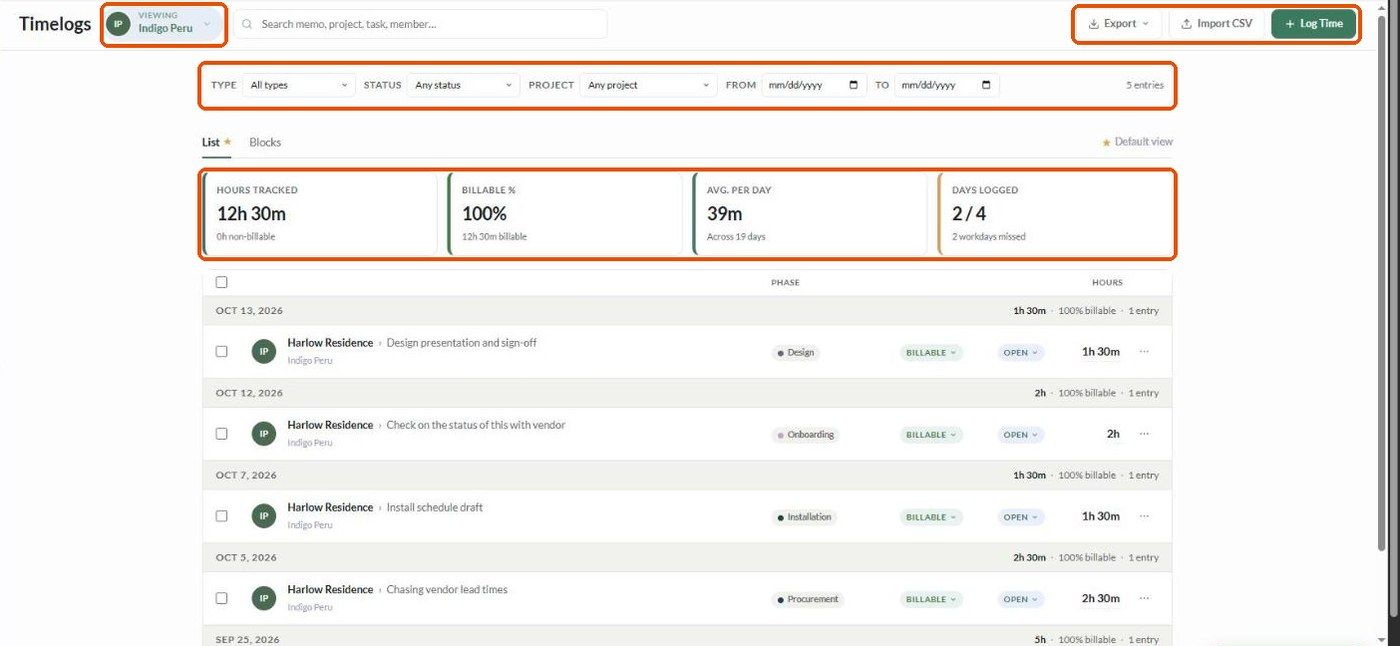Open Billable dropdown on Onboarding row
Image resolution: width=1400 pixels, height=646 pixels.
931,435
